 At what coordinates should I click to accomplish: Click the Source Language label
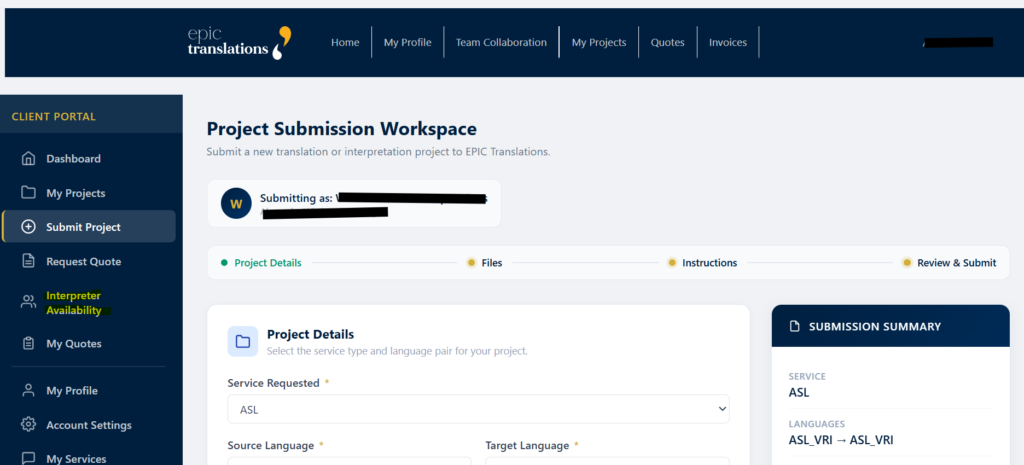271,445
